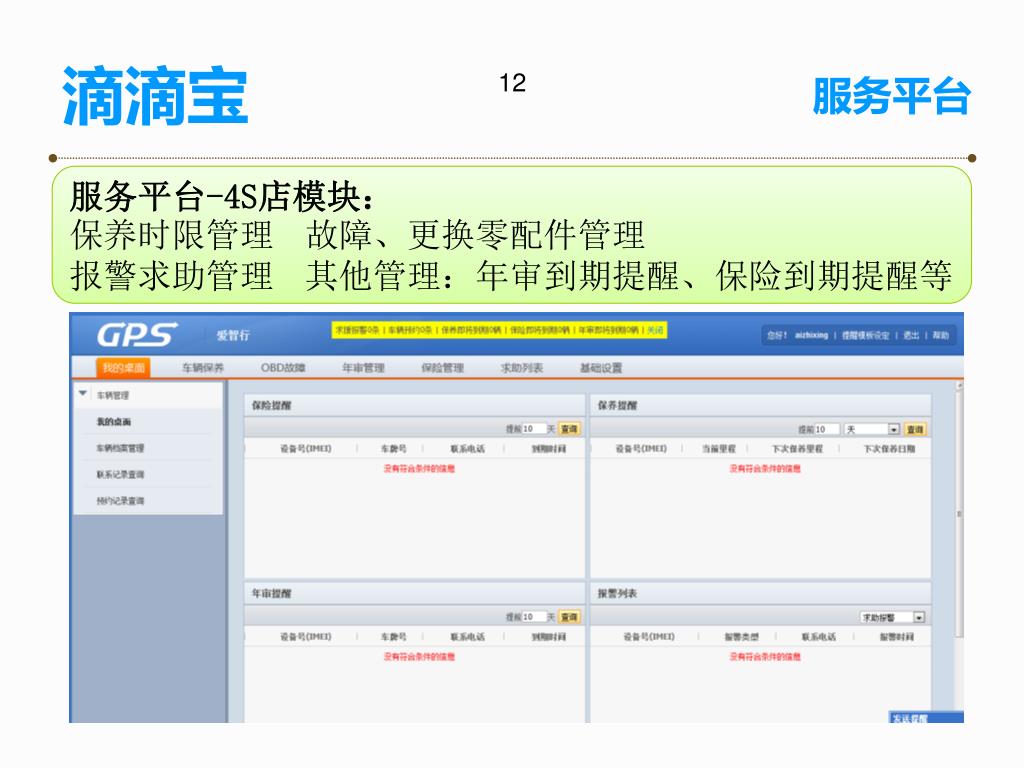Open the OBD故障 tab
1024x768 pixels.
(283, 368)
